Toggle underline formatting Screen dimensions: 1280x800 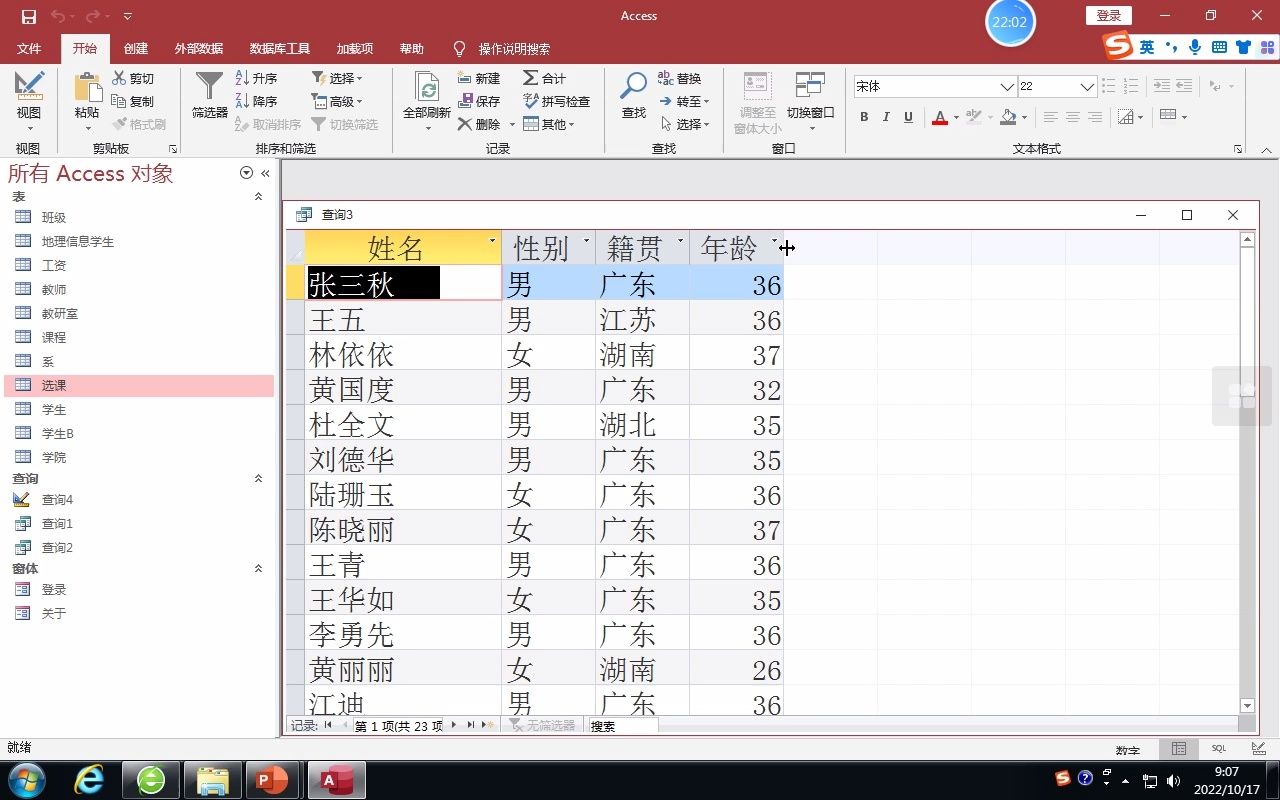(910, 117)
